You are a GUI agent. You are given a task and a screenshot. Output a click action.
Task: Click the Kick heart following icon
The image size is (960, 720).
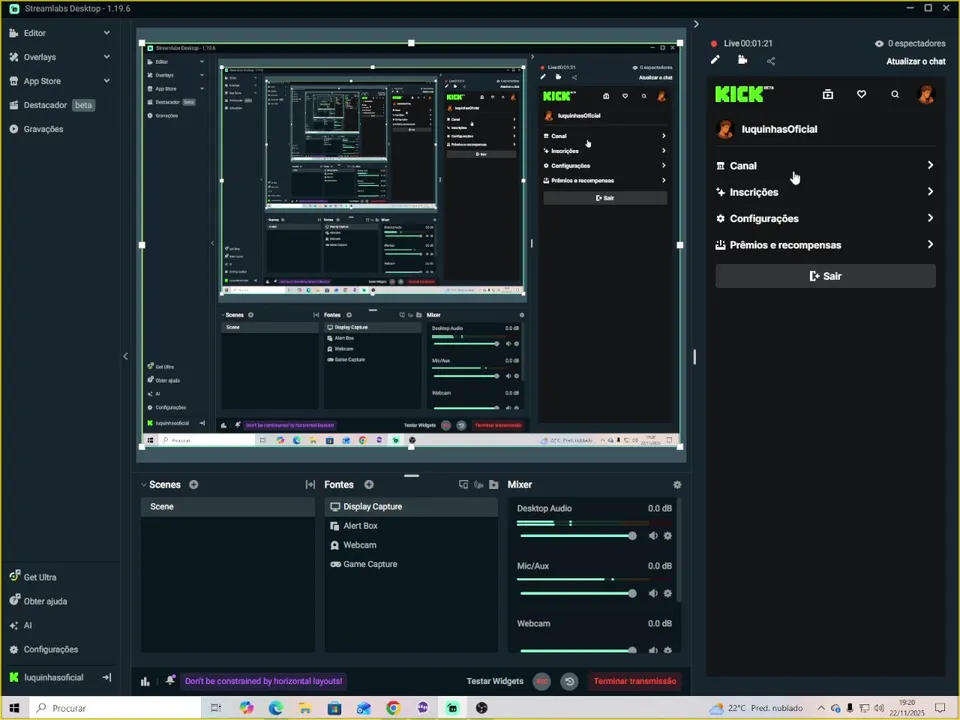click(x=861, y=94)
